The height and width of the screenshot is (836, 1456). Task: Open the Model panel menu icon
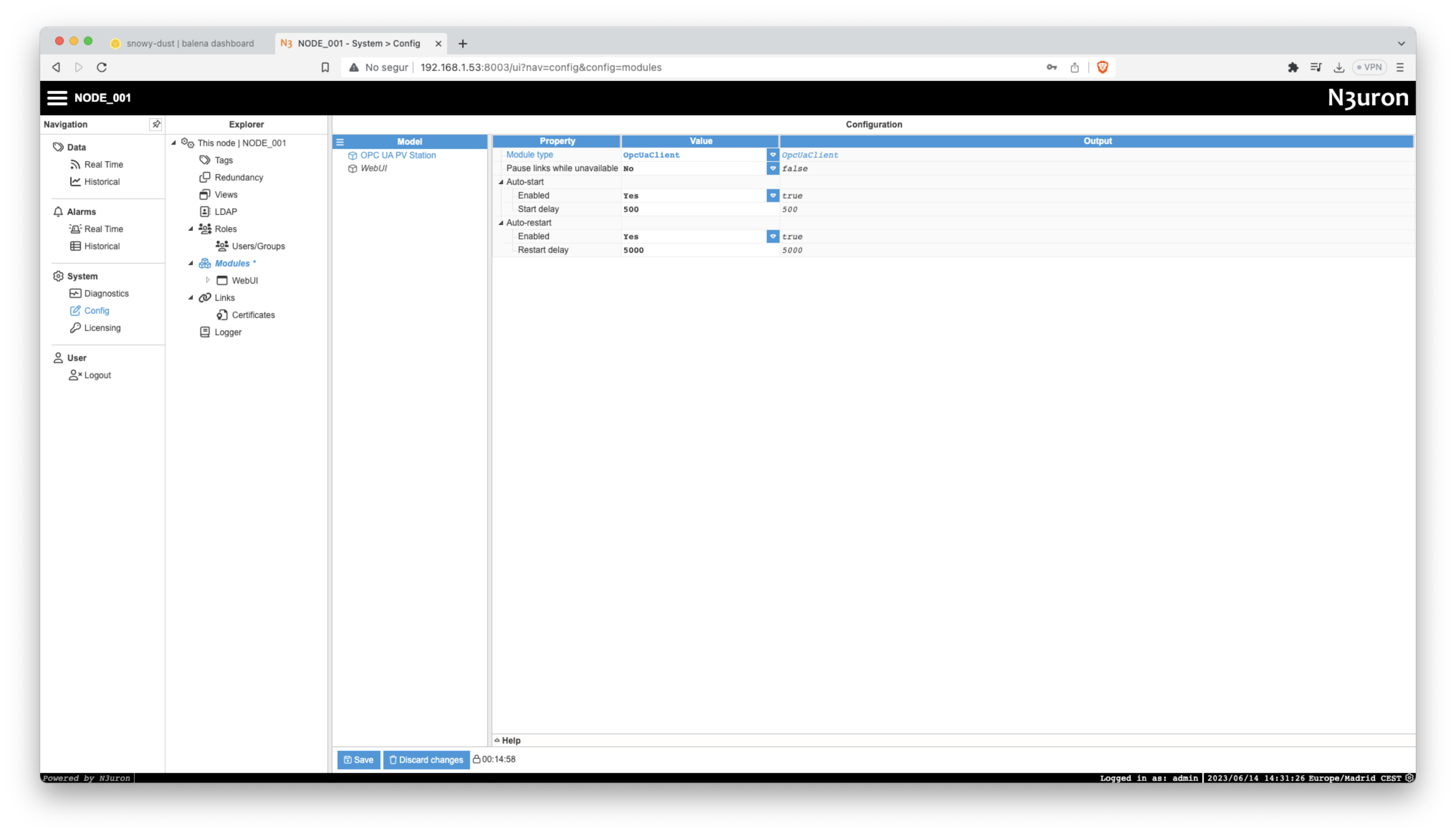click(x=340, y=142)
